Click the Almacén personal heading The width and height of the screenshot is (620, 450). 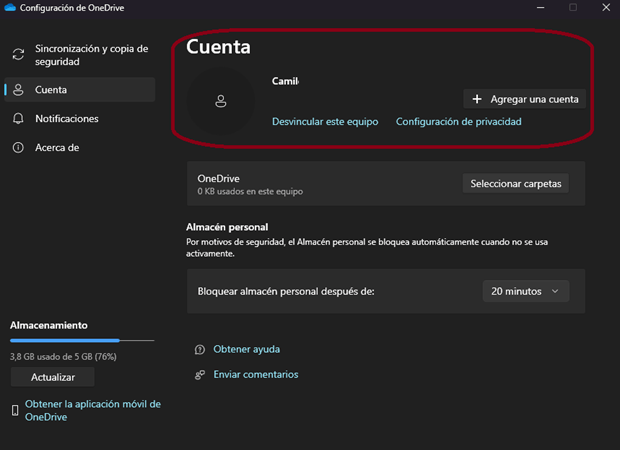pos(227,227)
